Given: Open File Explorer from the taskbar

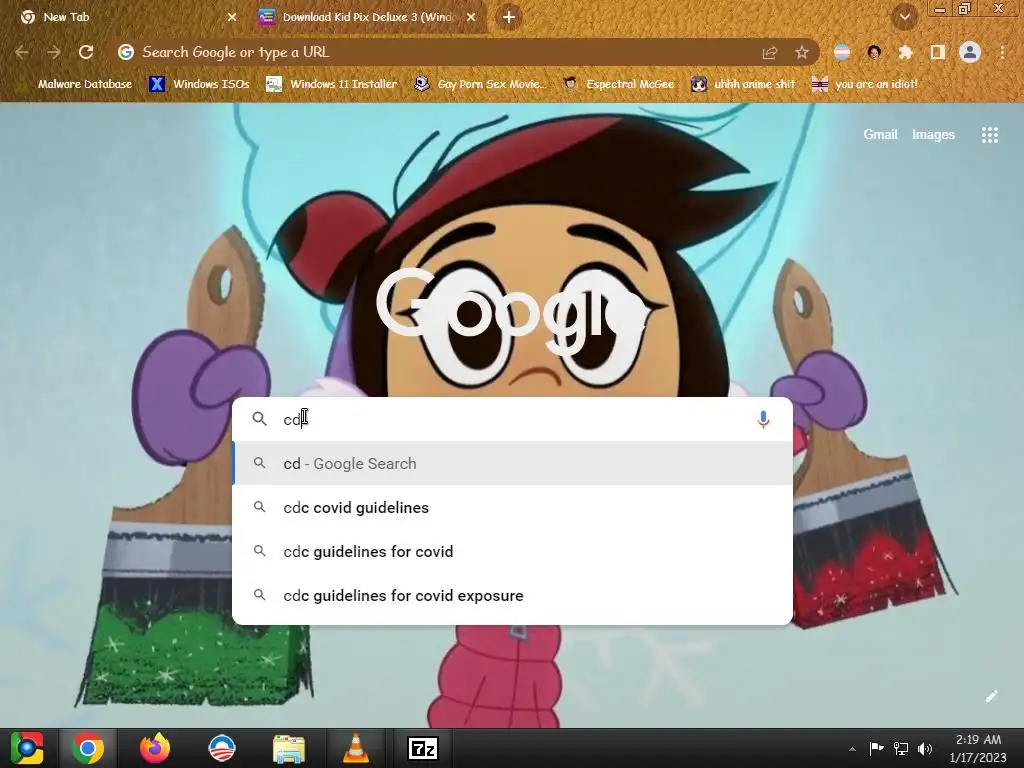Looking at the screenshot, I should click(x=289, y=748).
